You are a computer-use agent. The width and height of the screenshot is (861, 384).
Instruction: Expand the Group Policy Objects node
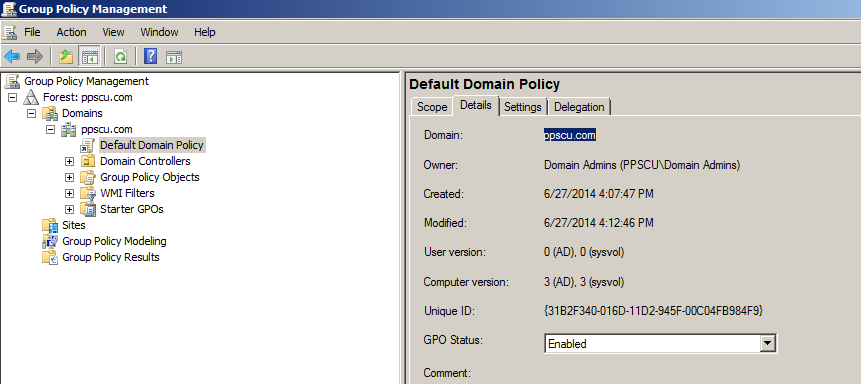(69, 177)
